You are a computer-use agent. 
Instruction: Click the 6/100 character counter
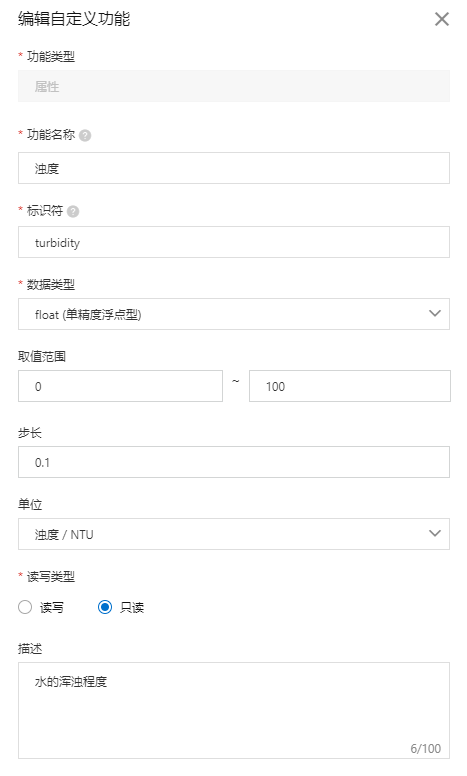425,748
